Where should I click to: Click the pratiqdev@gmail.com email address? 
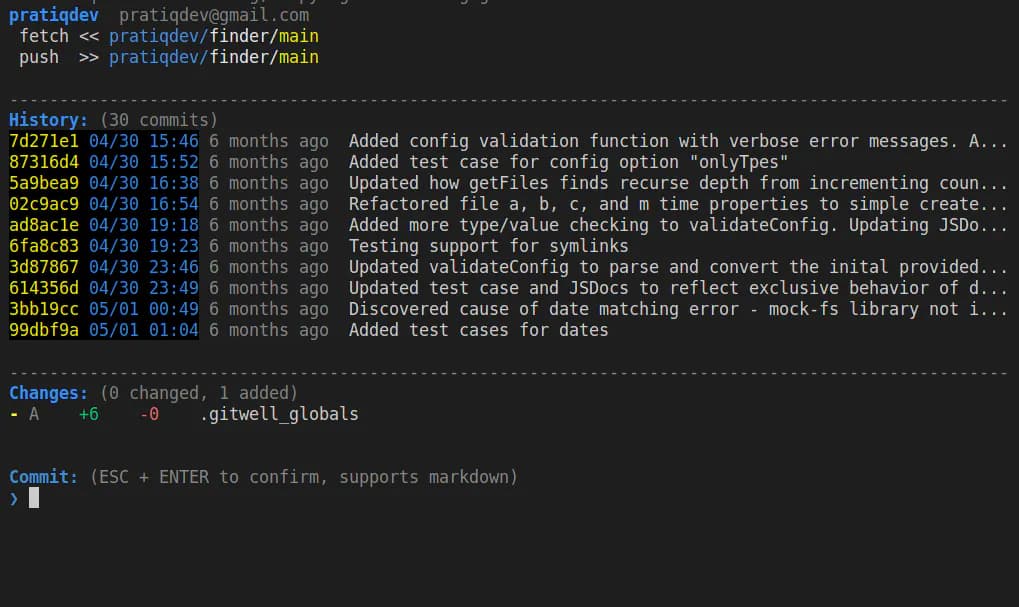coord(213,15)
